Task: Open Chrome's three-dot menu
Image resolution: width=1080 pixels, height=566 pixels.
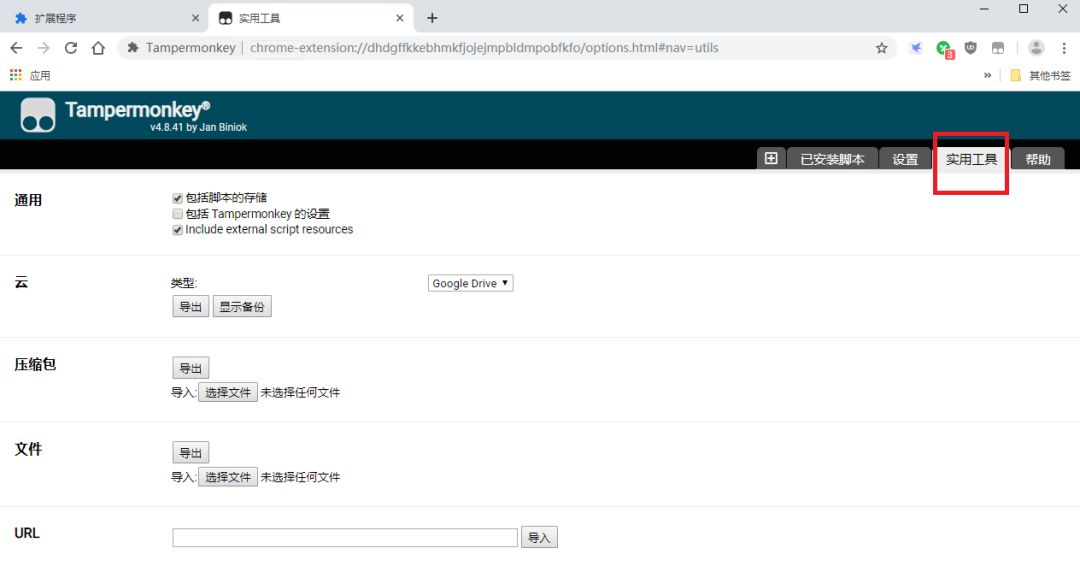Action: (x=1064, y=48)
